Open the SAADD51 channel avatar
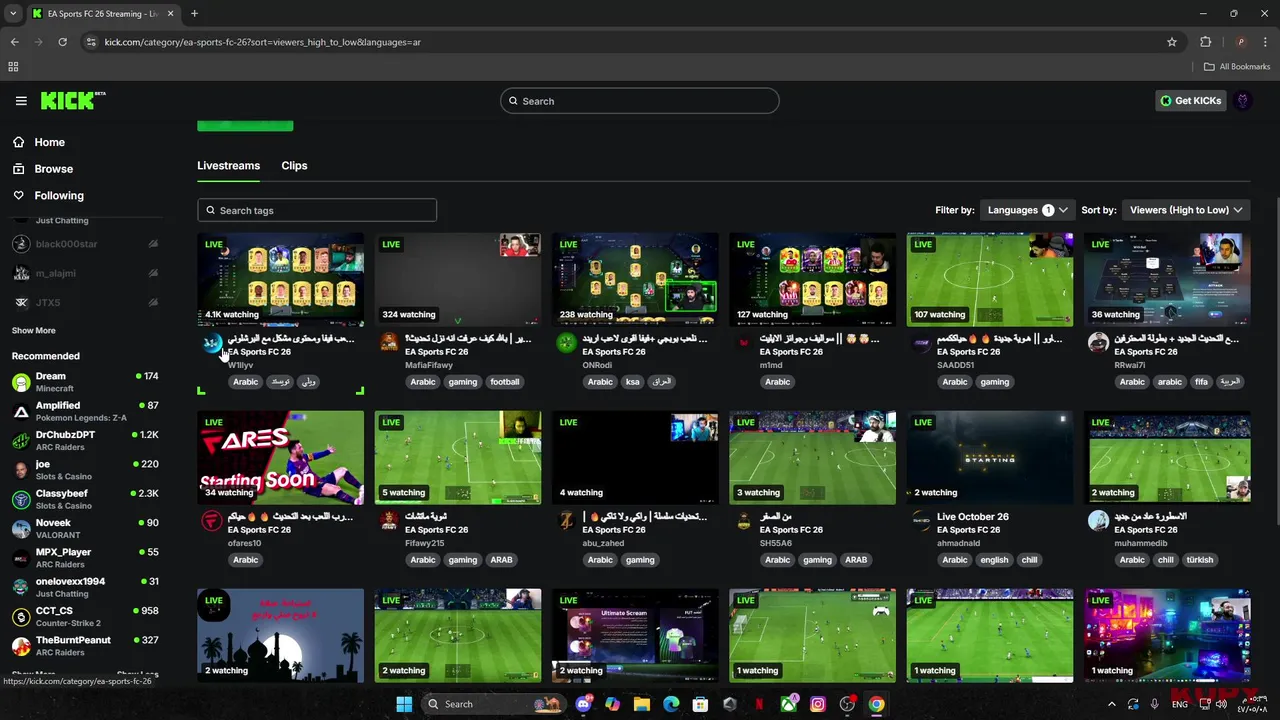Image resolution: width=1280 pixels, height=720 pixels. 921,343
